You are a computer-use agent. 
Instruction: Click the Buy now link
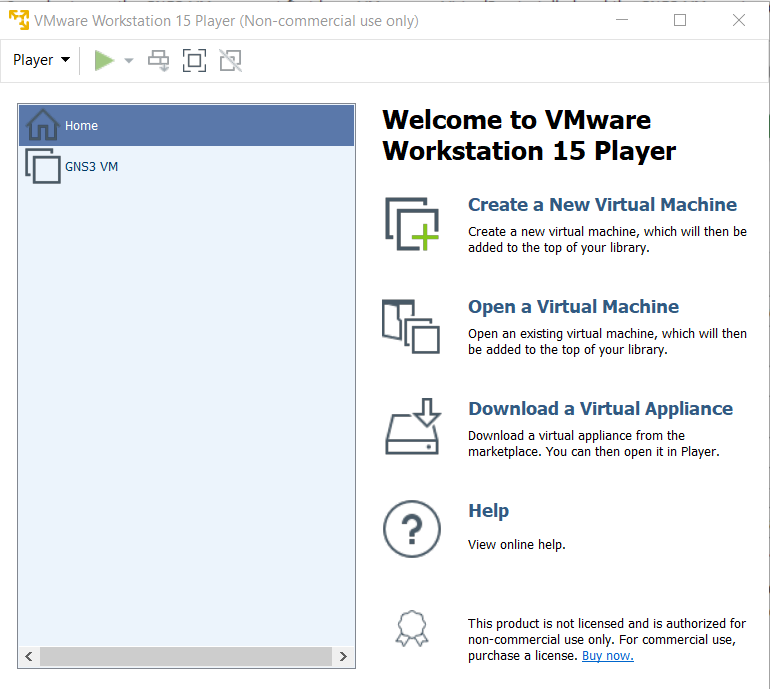tap(607, 656)
